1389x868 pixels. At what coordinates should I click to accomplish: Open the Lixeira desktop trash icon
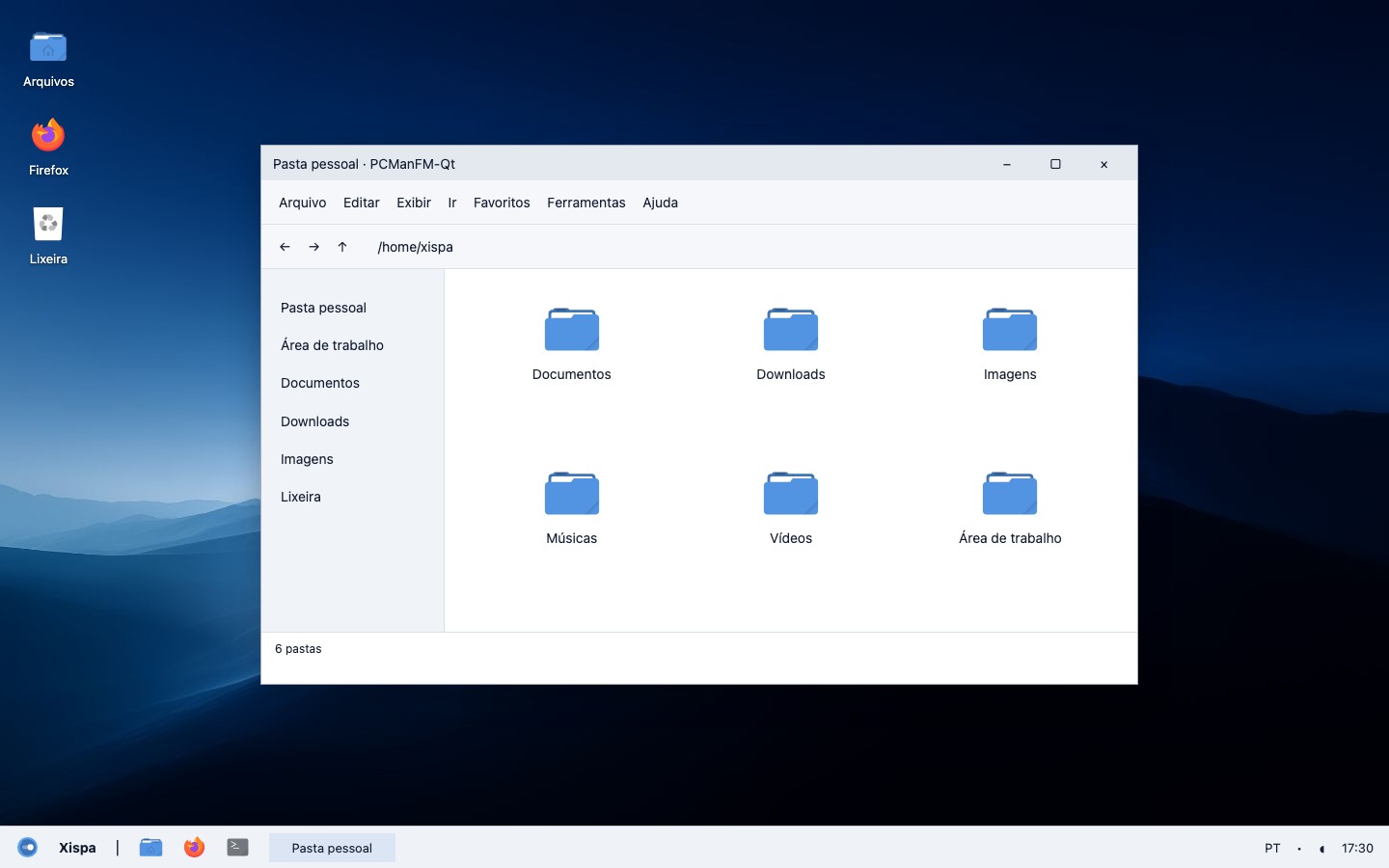[x=48, y=224]
